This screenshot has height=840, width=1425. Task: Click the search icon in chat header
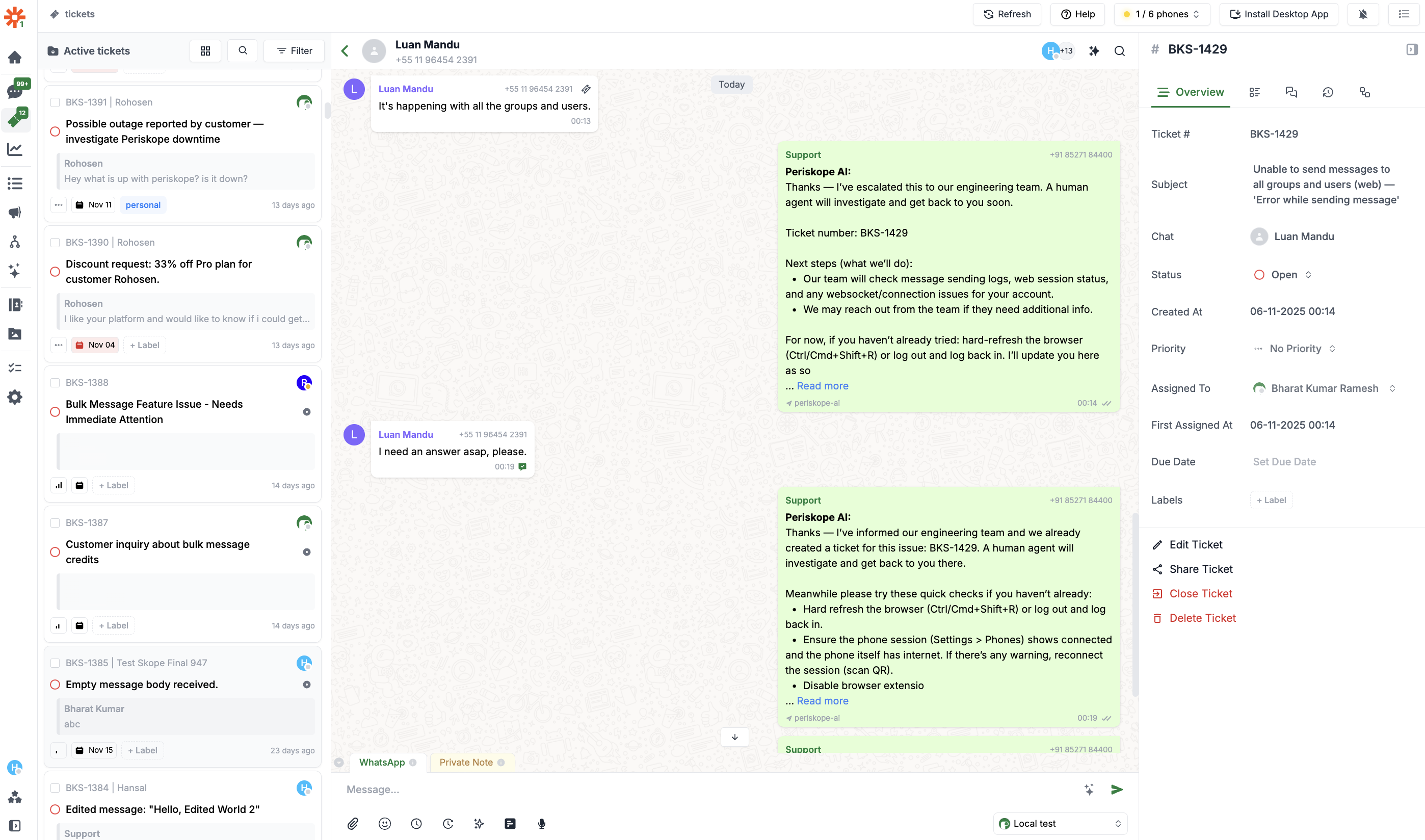1119,51
